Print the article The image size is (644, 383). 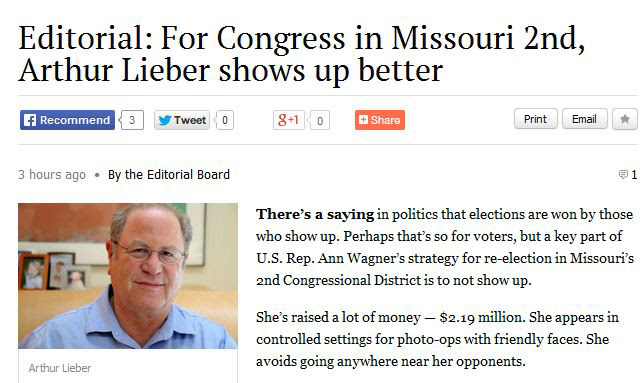pos(536,119)
